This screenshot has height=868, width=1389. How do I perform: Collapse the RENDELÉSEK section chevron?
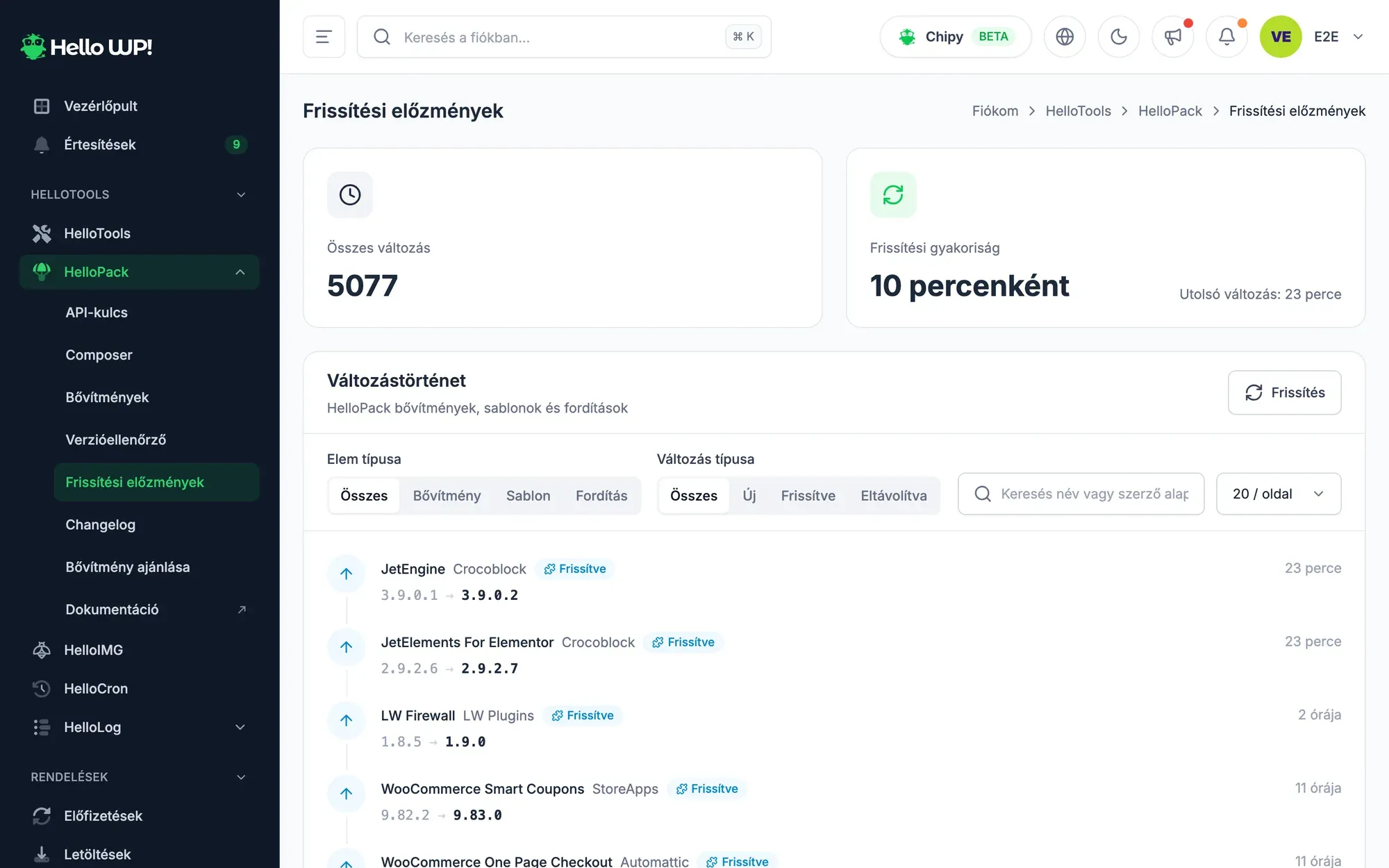pyautogui.click(x=241, y=777)
